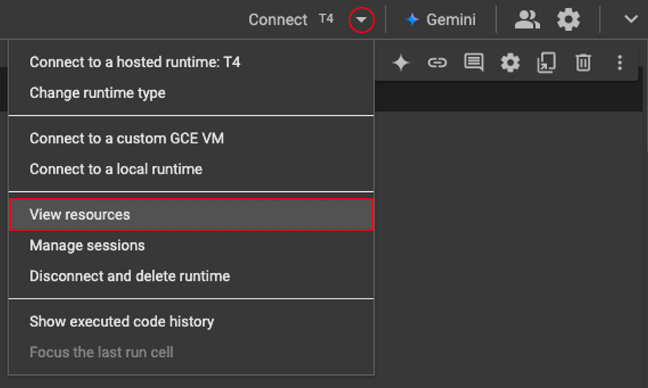Screen dimensions: 648x388
Task: Select Connect to a custom GCE VM
Action: 191,138
